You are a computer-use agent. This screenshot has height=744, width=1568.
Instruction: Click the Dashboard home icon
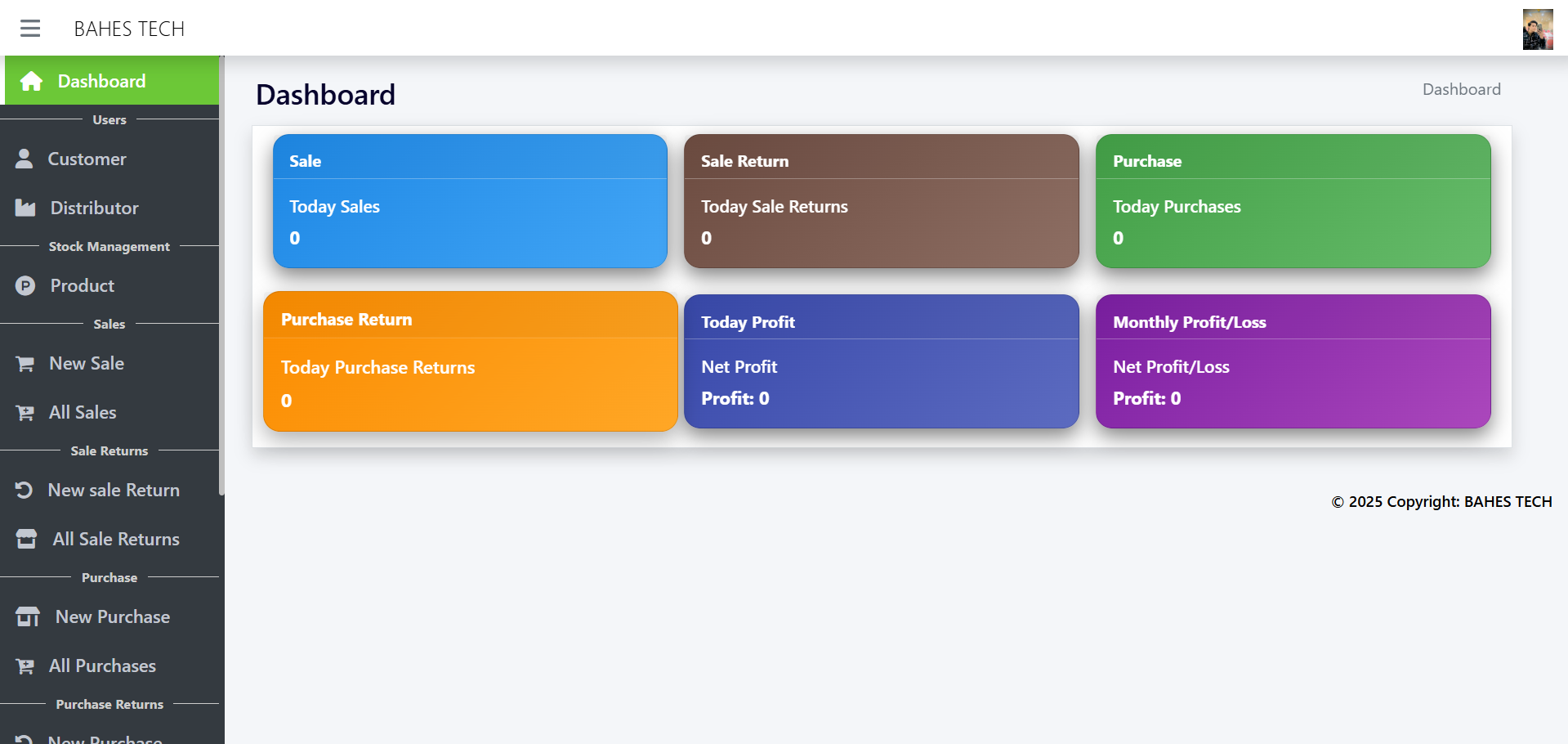31,81
